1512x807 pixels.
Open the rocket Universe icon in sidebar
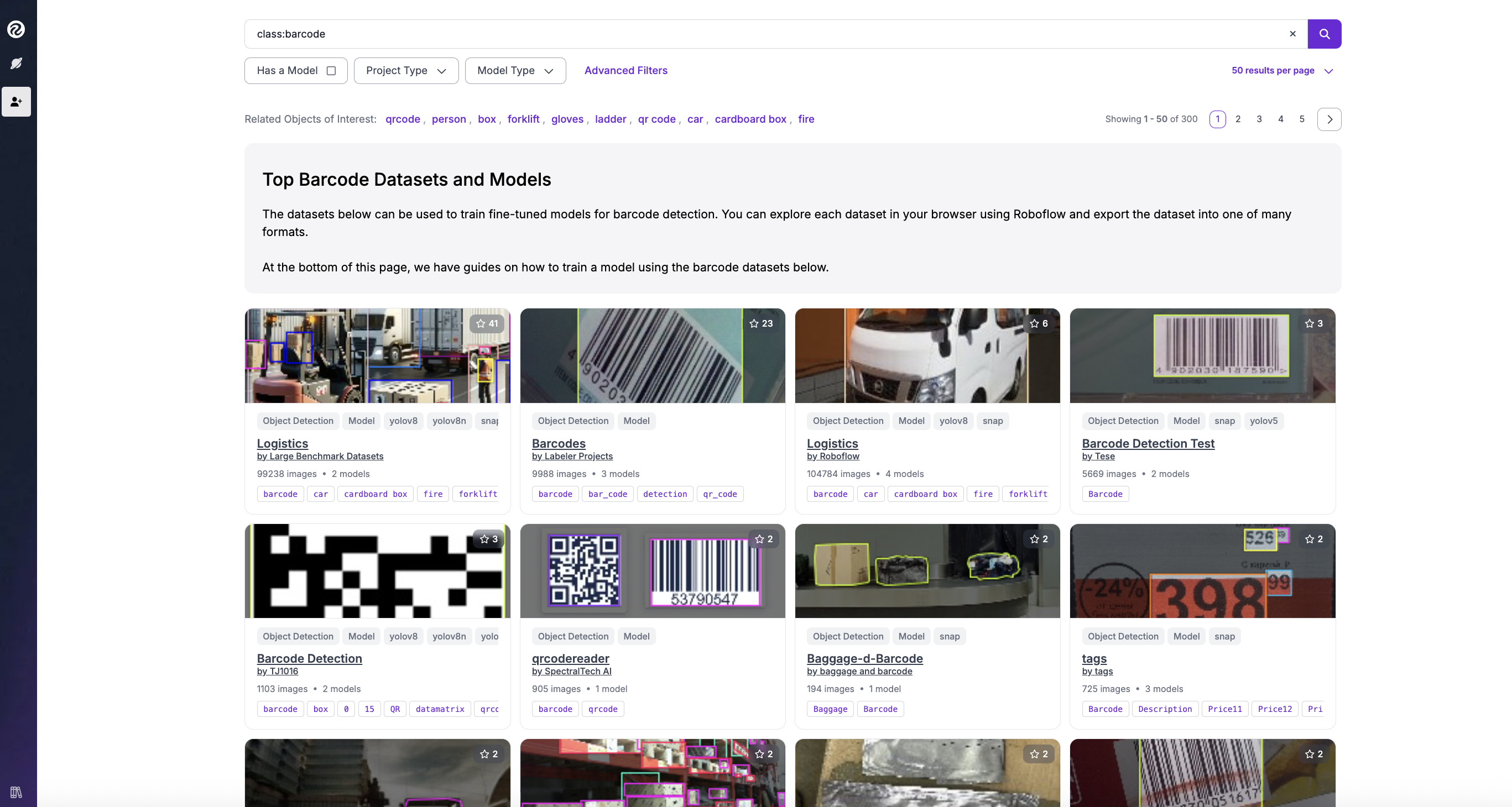(x=16, y=64)
